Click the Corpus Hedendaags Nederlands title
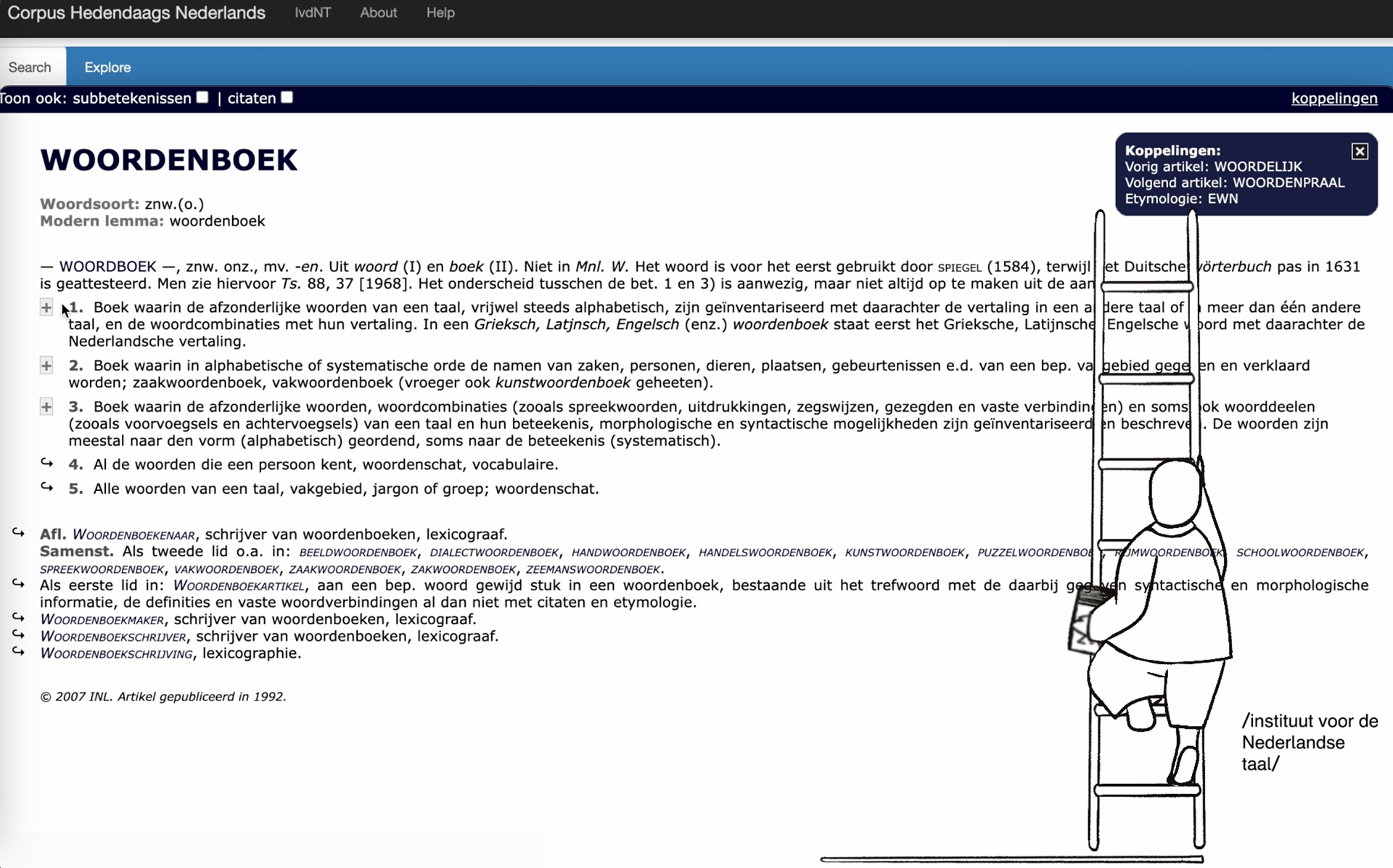 (136, 12)
